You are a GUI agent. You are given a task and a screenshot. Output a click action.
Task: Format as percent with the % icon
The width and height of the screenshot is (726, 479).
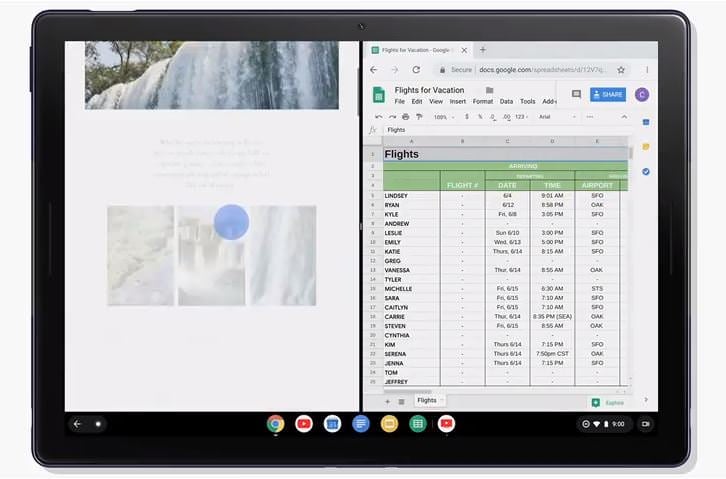click(480, 117)
